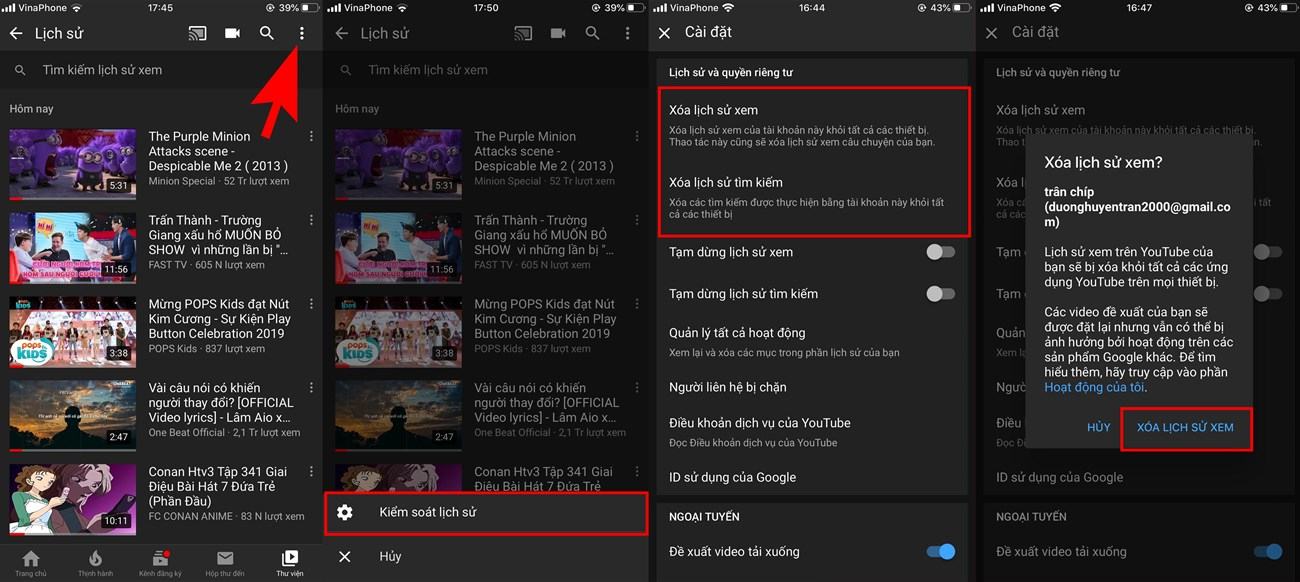This screenshot has height=582, width=1300.
Task: Tap 'Lịch sử và quyền riêng tư' heading, undimmed settings
Action: click(x=730, y=72)
